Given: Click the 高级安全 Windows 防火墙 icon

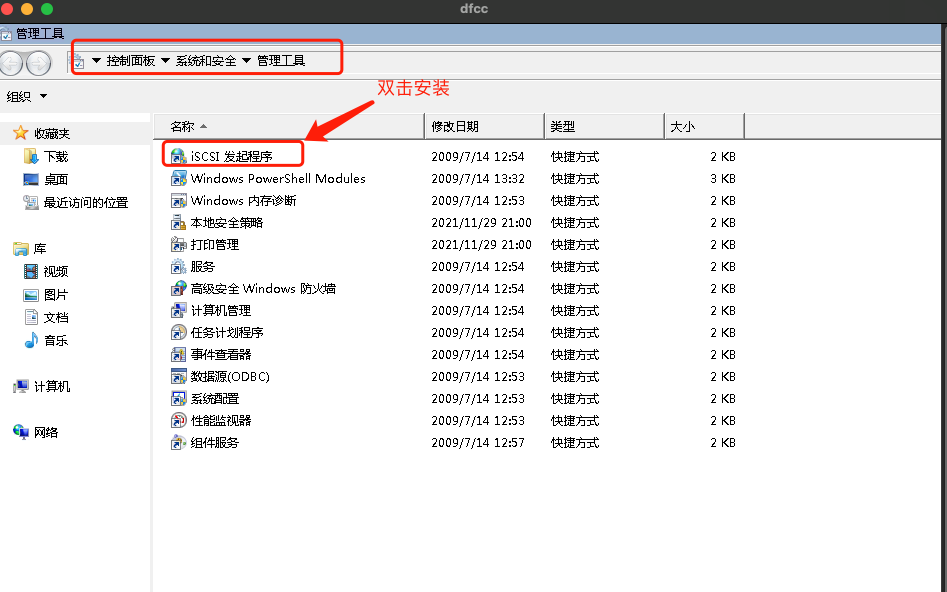Looking at the screenshot, I should tap(178, 289).
